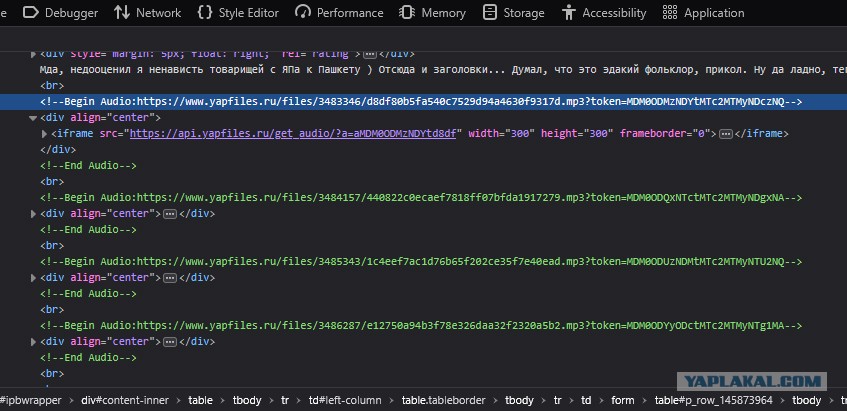Image resolution: width=847 pixels, height=411 pixels.
Task: Select the Begin Audio 3485343 comment line
Action: tap(421, 262)
